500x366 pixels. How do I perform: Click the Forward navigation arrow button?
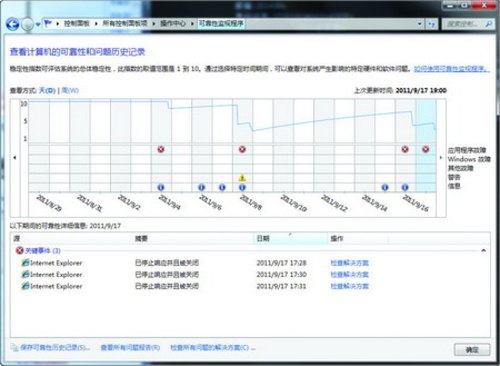click(x=27, y=24)
